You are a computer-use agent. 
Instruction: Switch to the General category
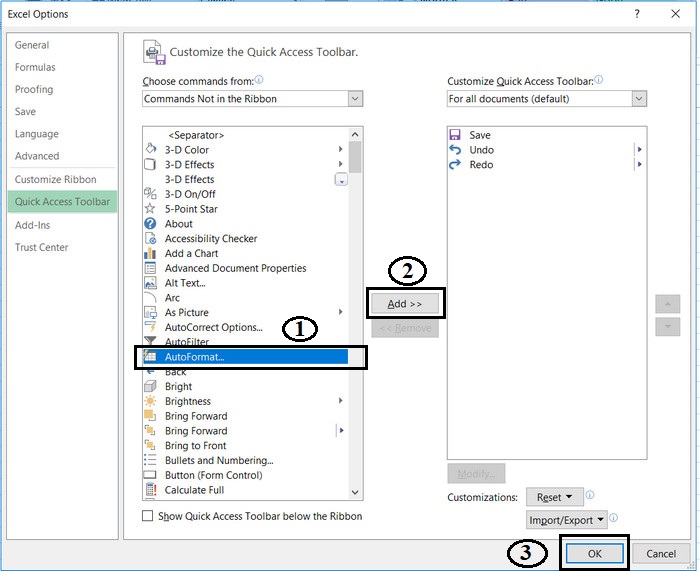[x=32, y=45]
